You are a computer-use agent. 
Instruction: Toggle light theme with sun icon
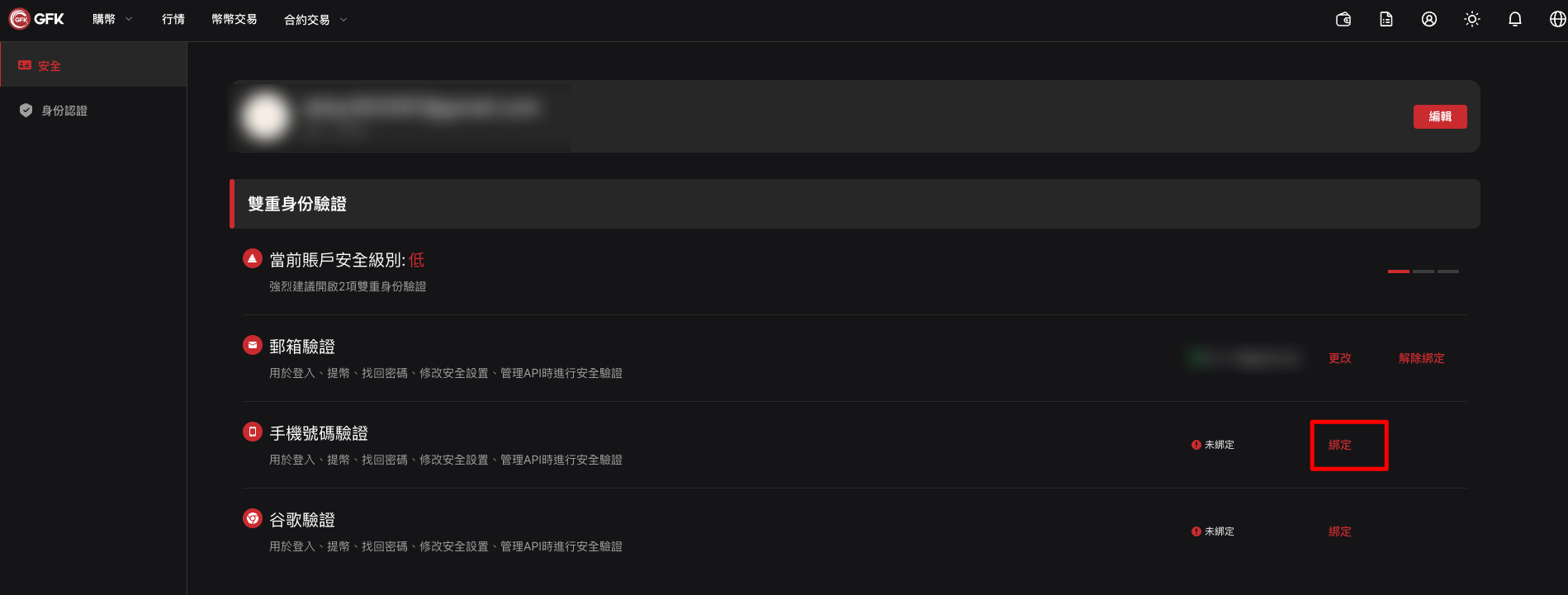[x=1472, y=19]
